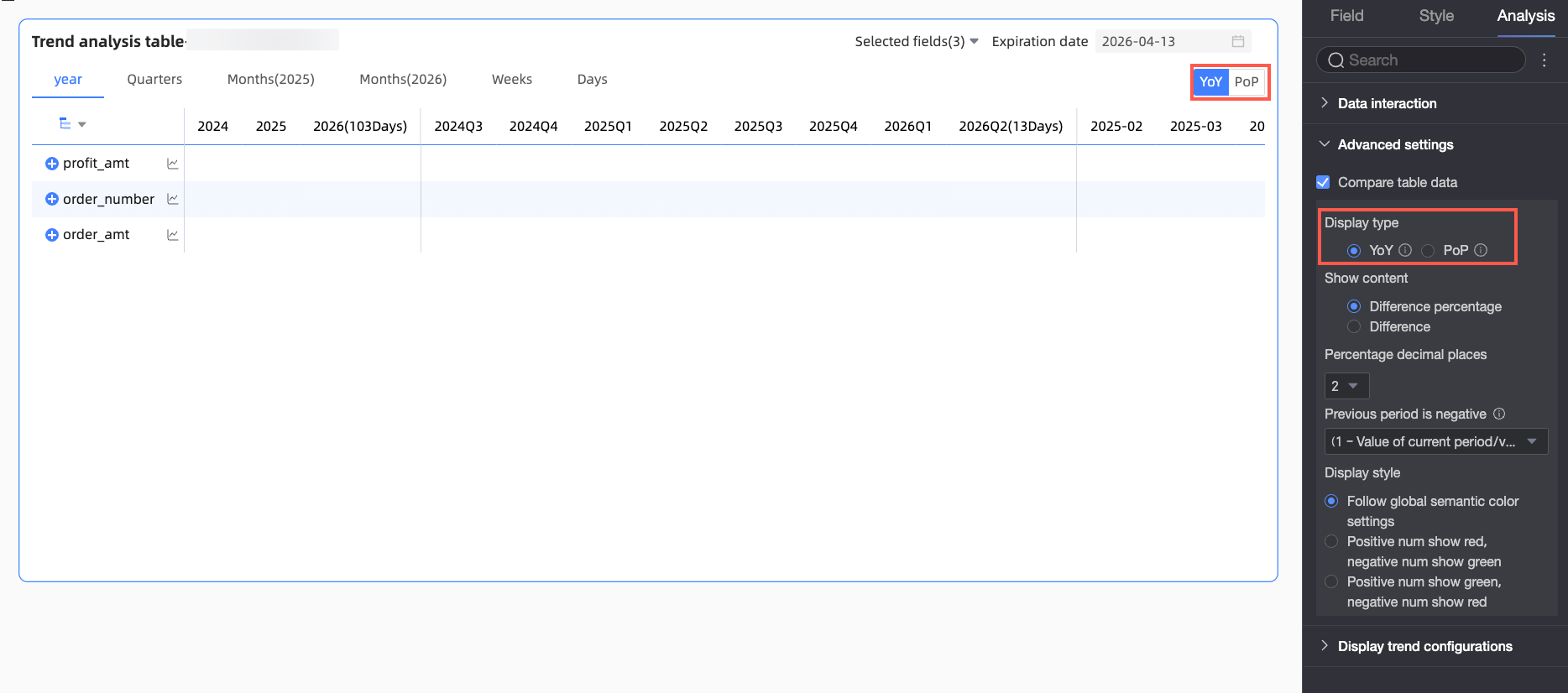Click the search magnifier icon
1568x693 pixels.
pos(1336,60)
